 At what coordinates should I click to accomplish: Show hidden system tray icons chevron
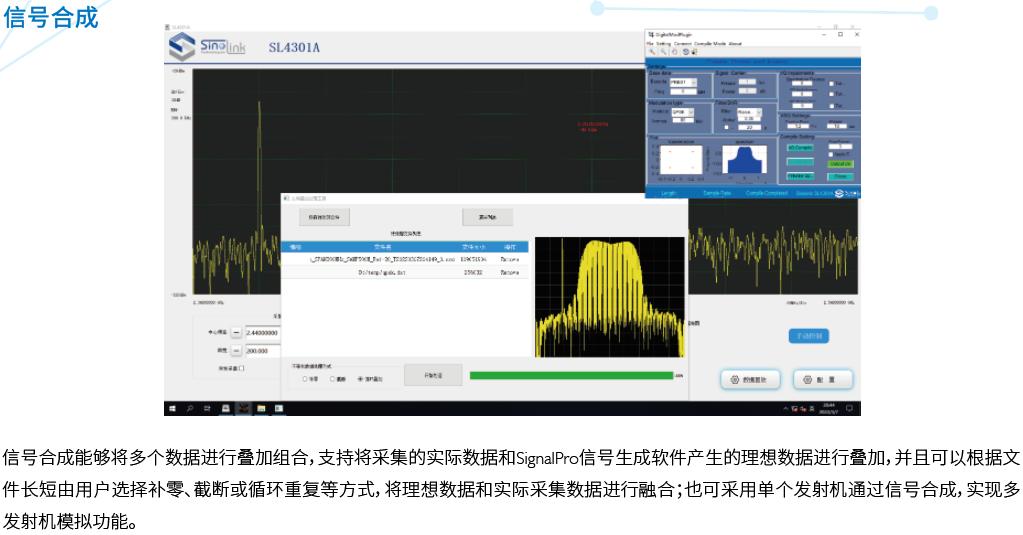point(786,408)
